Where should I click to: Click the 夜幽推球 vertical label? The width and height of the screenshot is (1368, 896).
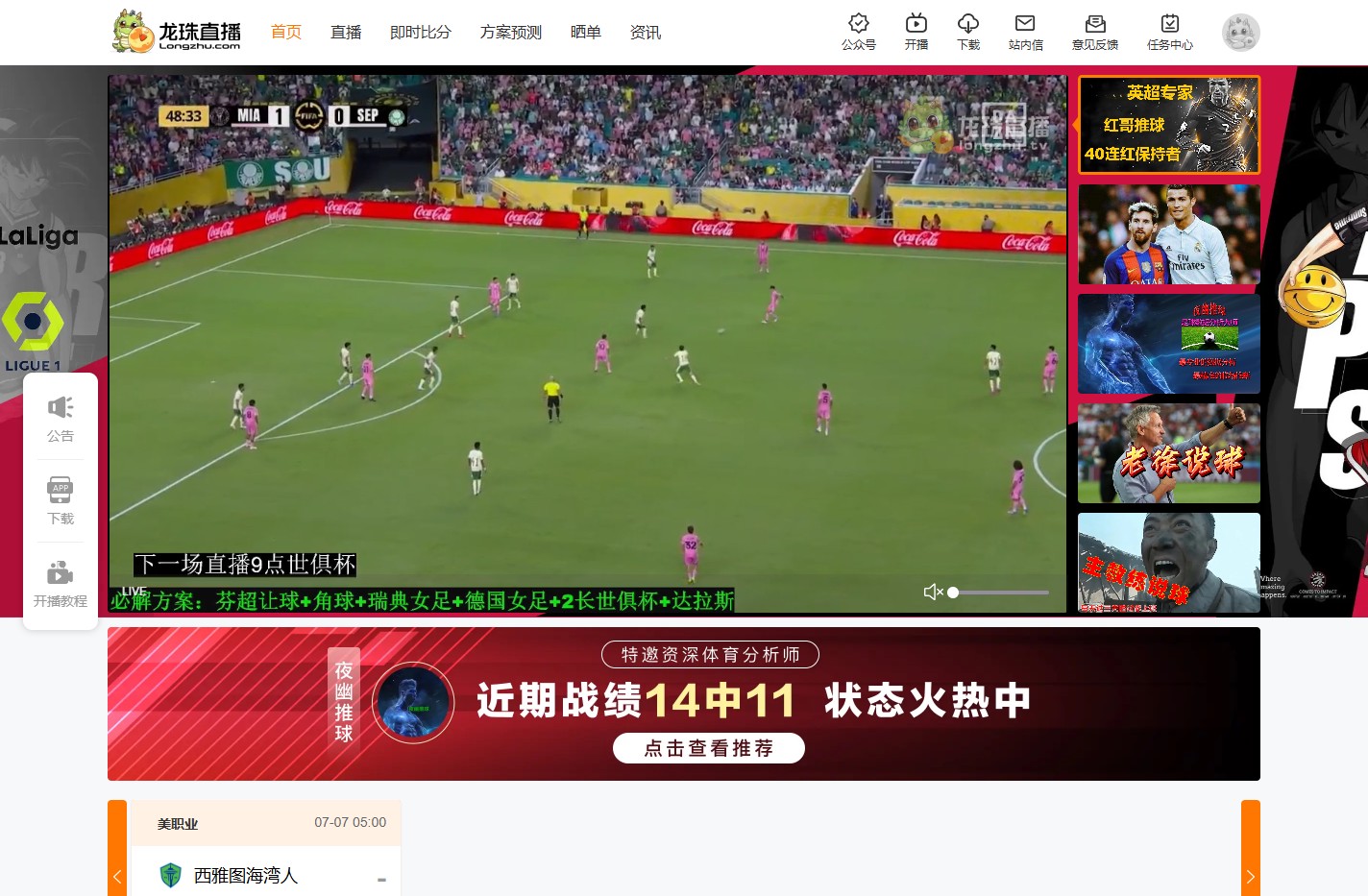tap(344, 703)
